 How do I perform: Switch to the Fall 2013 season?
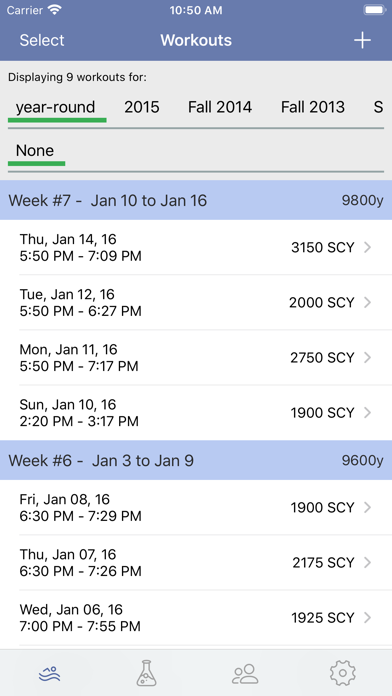(x=313, y=107)
